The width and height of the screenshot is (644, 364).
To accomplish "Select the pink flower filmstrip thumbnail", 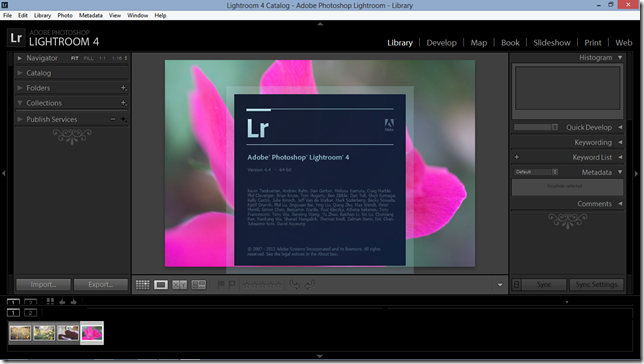I will click(92, 333).
